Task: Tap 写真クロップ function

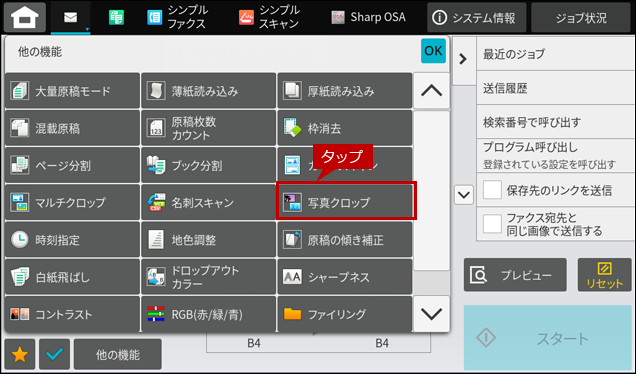Action: tap(346, 201)
